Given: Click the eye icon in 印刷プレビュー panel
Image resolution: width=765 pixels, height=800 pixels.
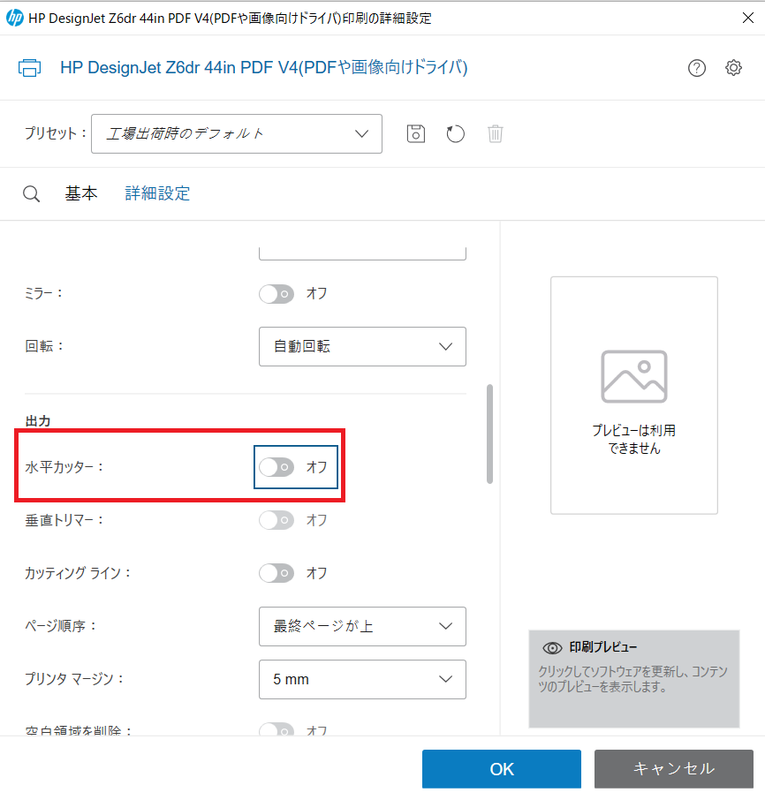Looking at the screenshot, I should click(552, 648).
